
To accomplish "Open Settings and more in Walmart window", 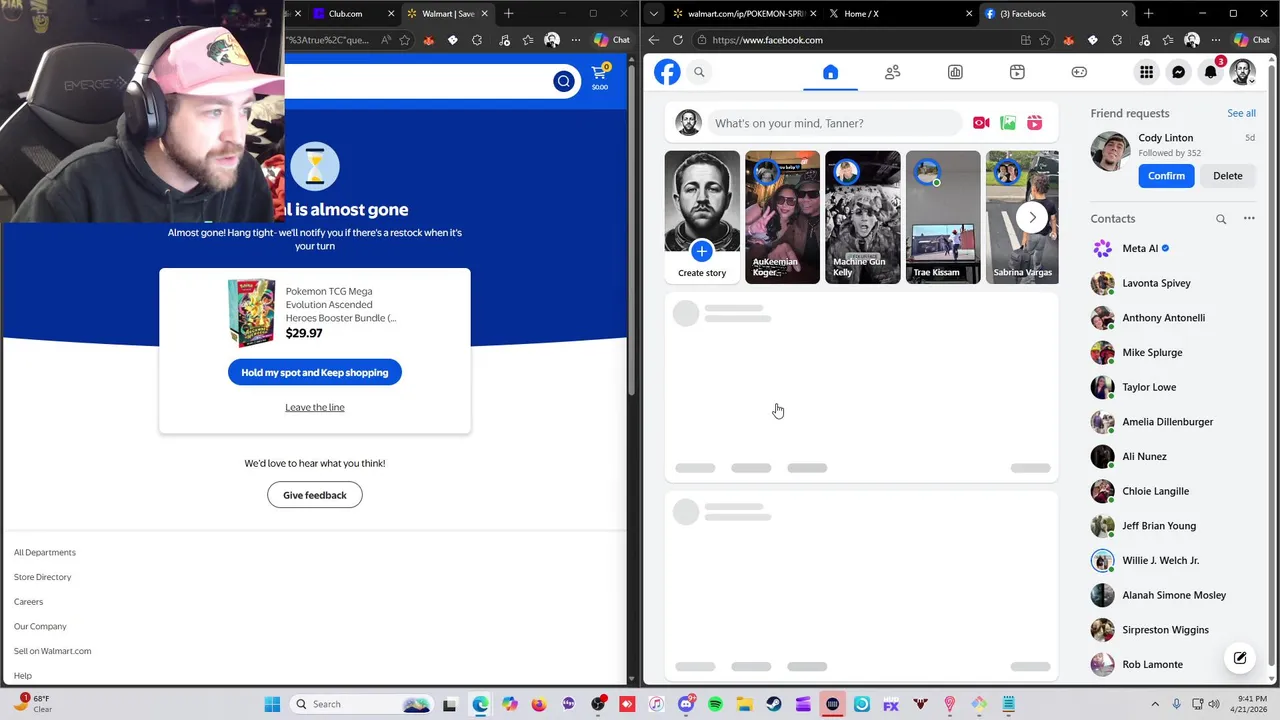I will tap(576, 40).
